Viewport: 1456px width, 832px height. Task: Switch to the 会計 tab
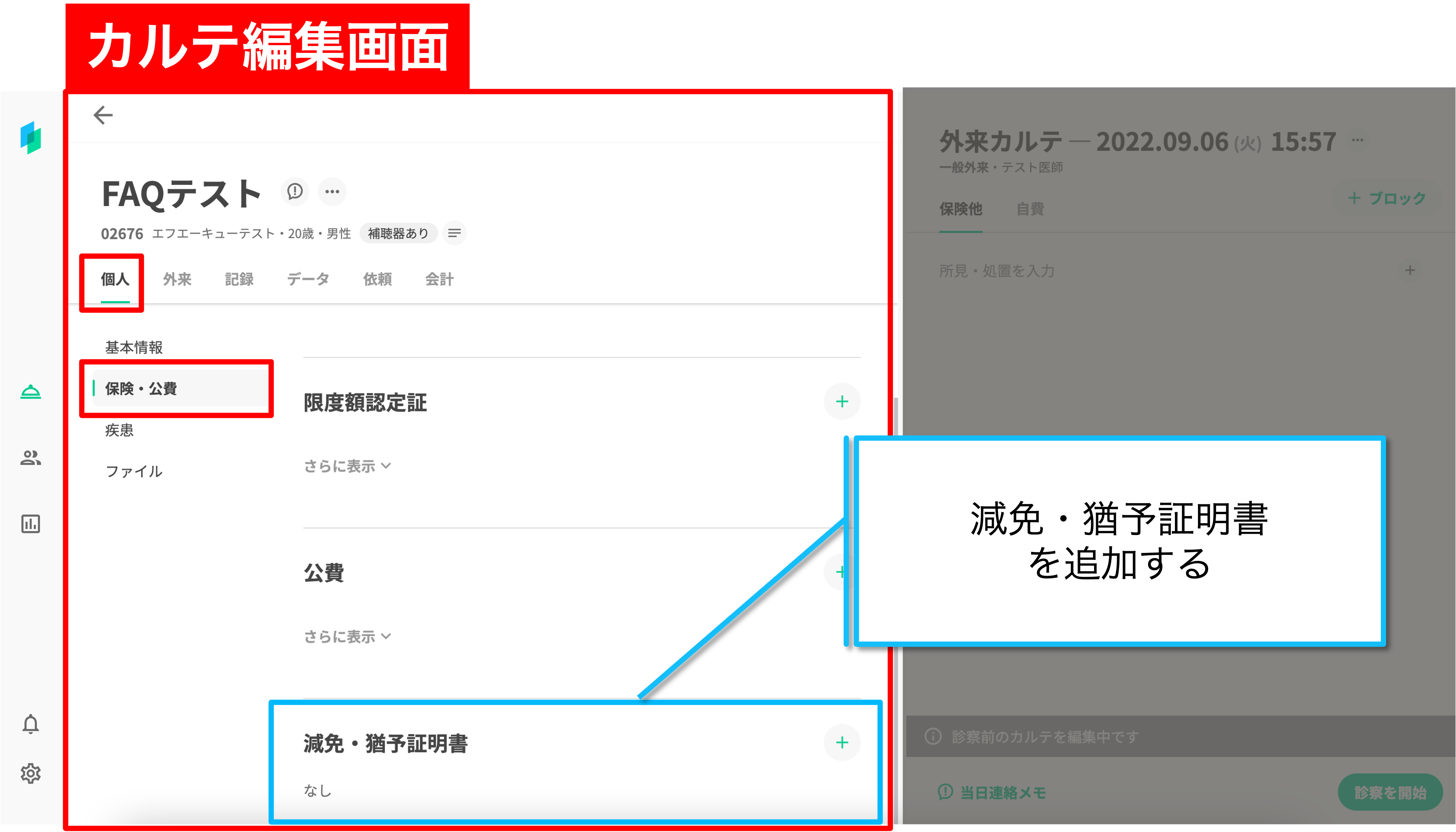439,279
